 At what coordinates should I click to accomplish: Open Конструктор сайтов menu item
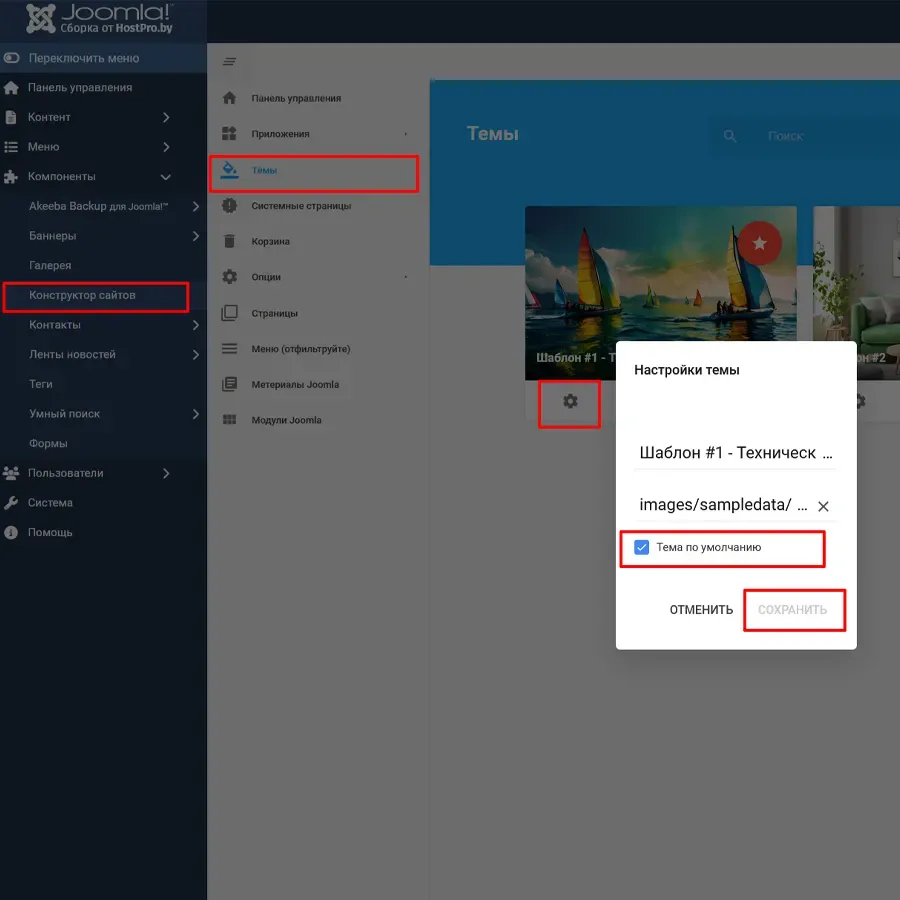tap(82, 295)
